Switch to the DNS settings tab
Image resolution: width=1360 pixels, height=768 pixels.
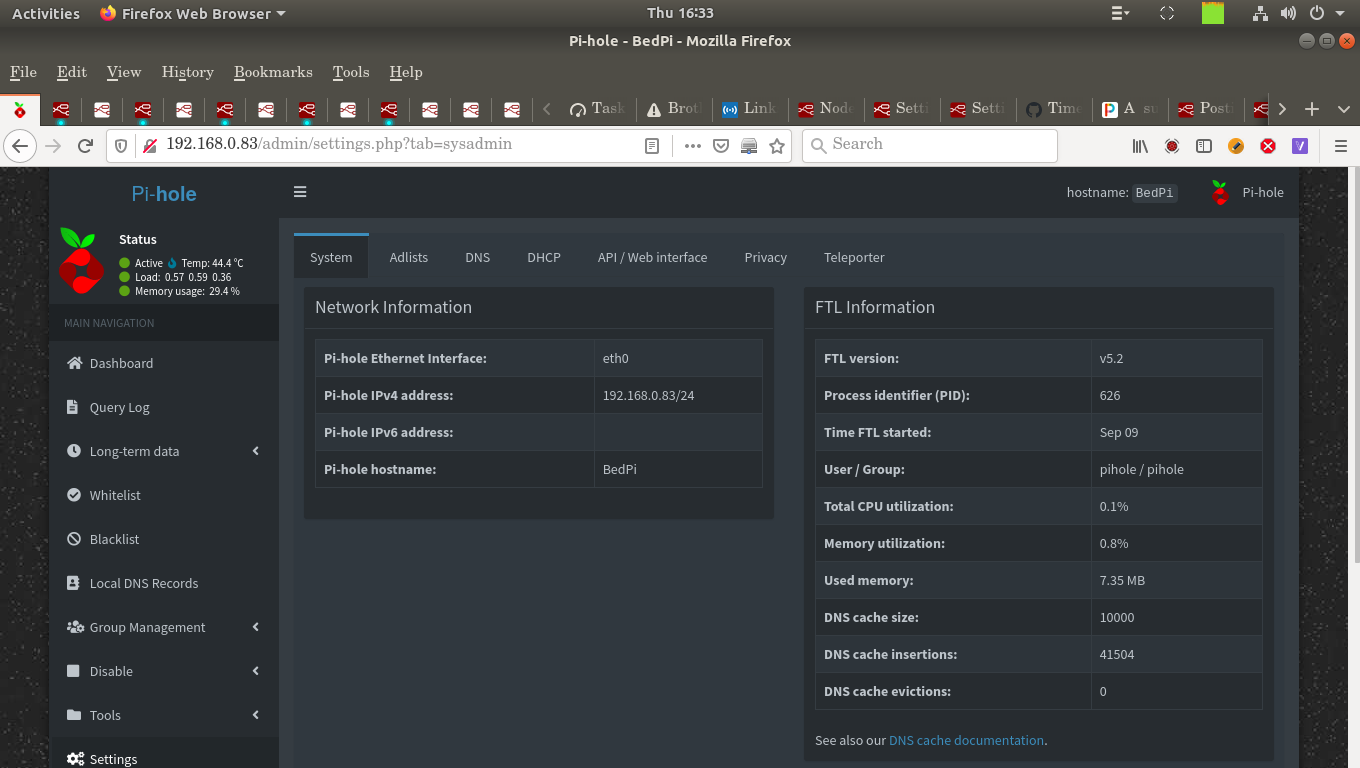tap(478, 257)
